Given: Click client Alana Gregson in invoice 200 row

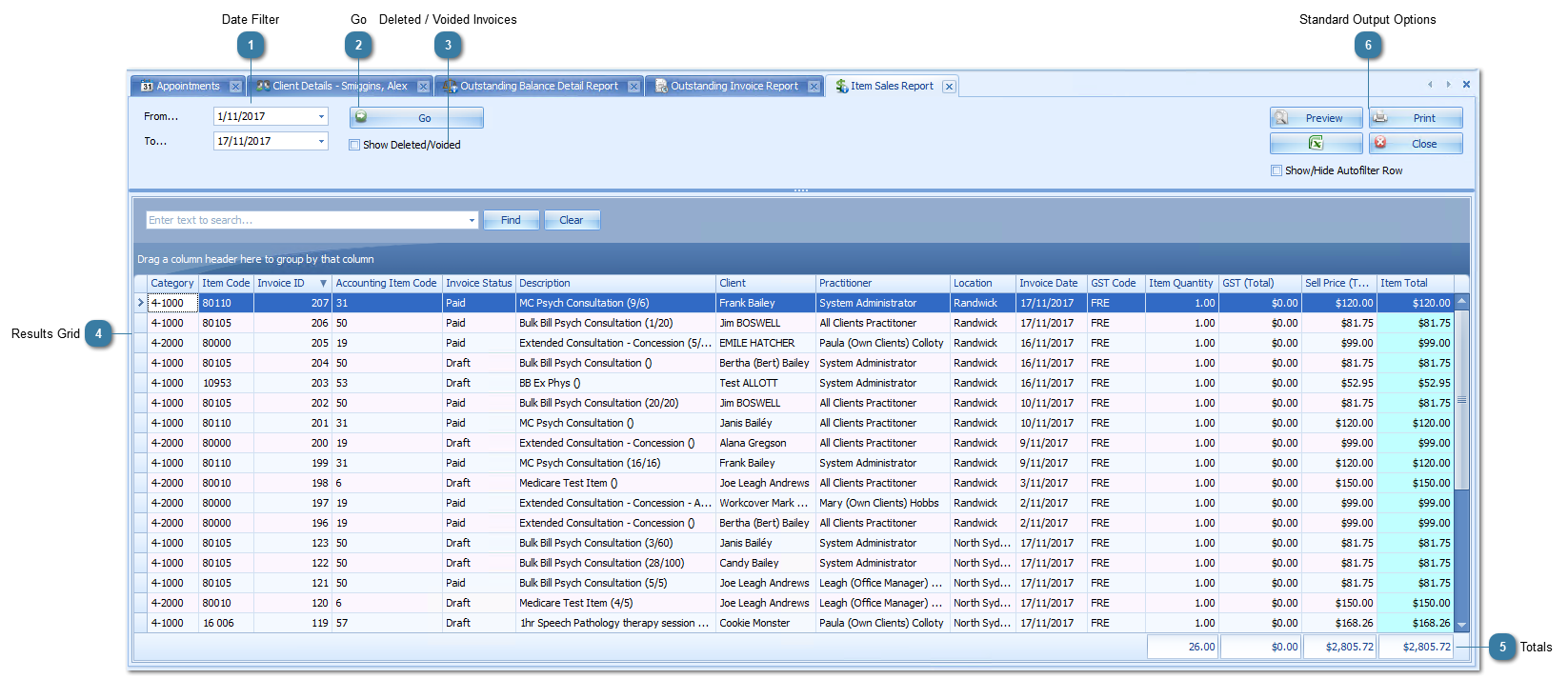Looking at the screenshot, I should pos(766,443).
